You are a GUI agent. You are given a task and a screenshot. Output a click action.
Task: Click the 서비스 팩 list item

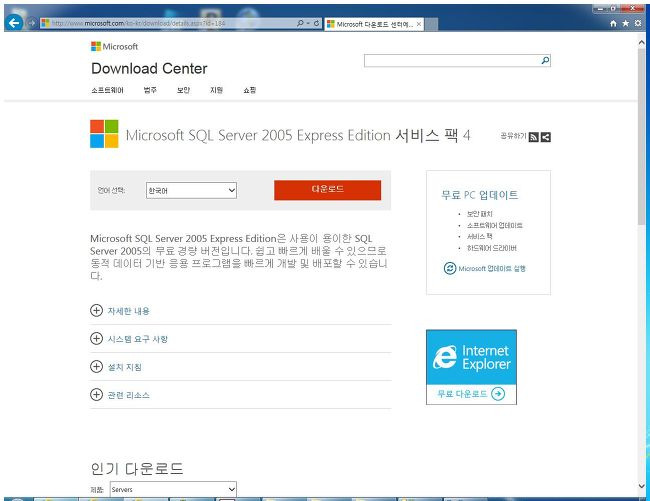(479, 237)
